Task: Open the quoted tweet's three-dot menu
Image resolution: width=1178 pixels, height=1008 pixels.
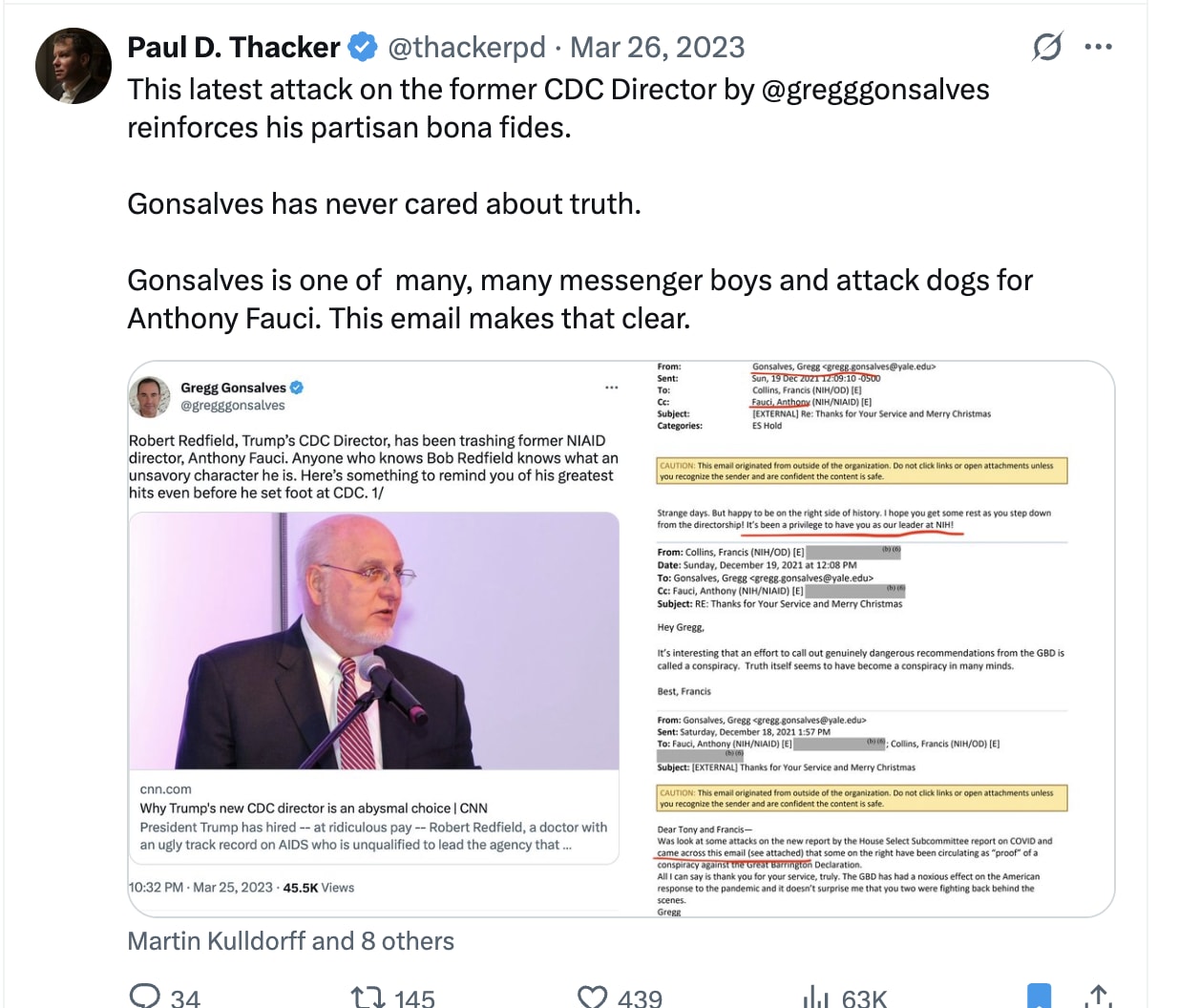Action: click(x=612, y=388)
